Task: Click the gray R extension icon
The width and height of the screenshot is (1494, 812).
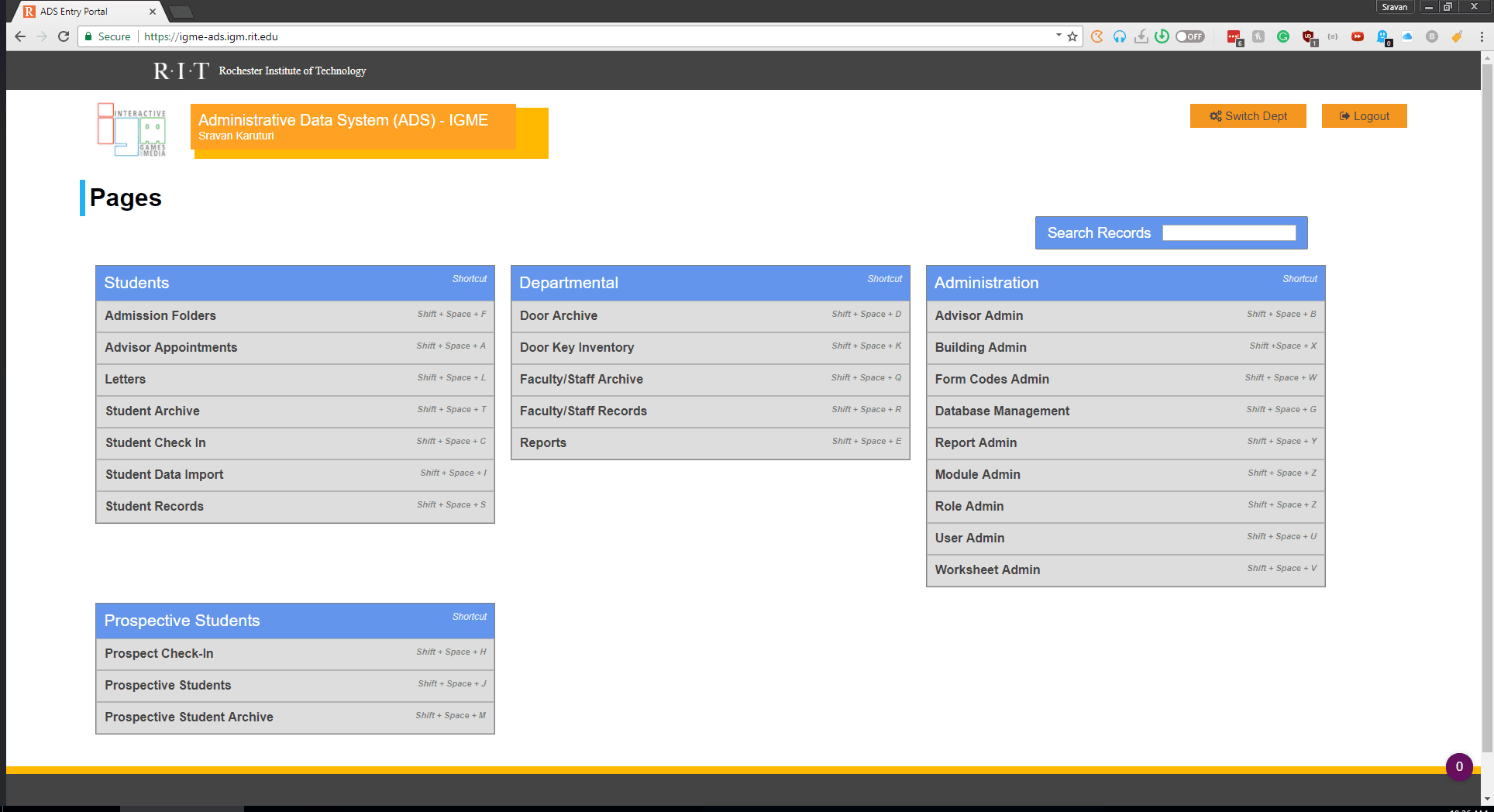Action: [1258, 36]
